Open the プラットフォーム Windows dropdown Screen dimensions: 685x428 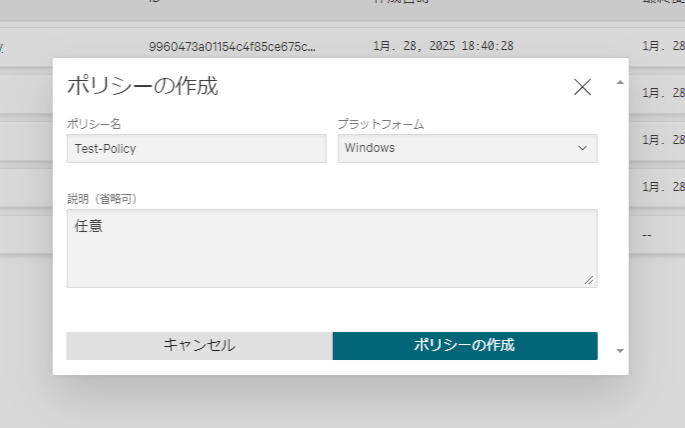click(x=467, y=148)
